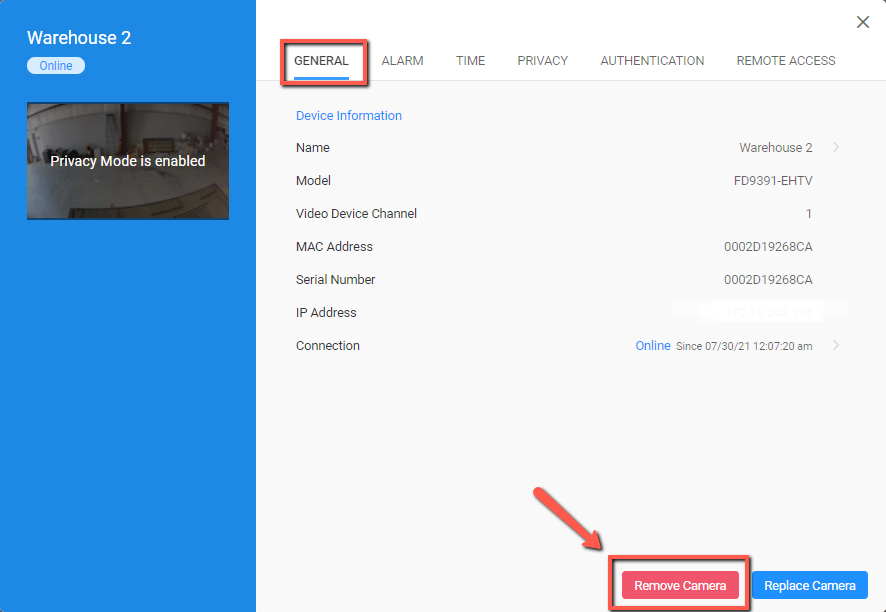Expand the Name row chevron
The image size is (886, 612).
pyautogui.click(x=836, y=147)
